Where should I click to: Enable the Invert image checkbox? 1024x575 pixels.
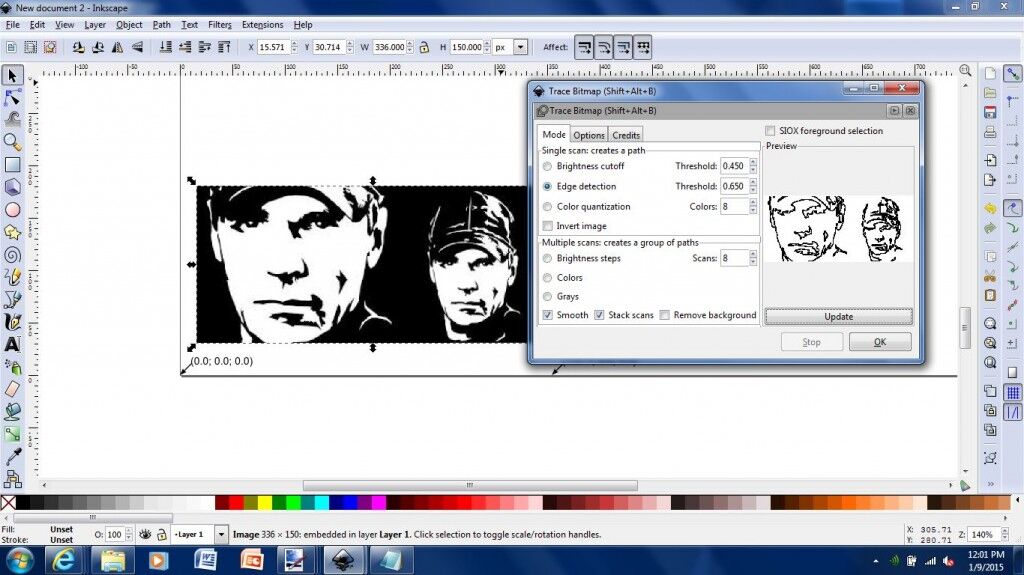[x=547, y=226]
